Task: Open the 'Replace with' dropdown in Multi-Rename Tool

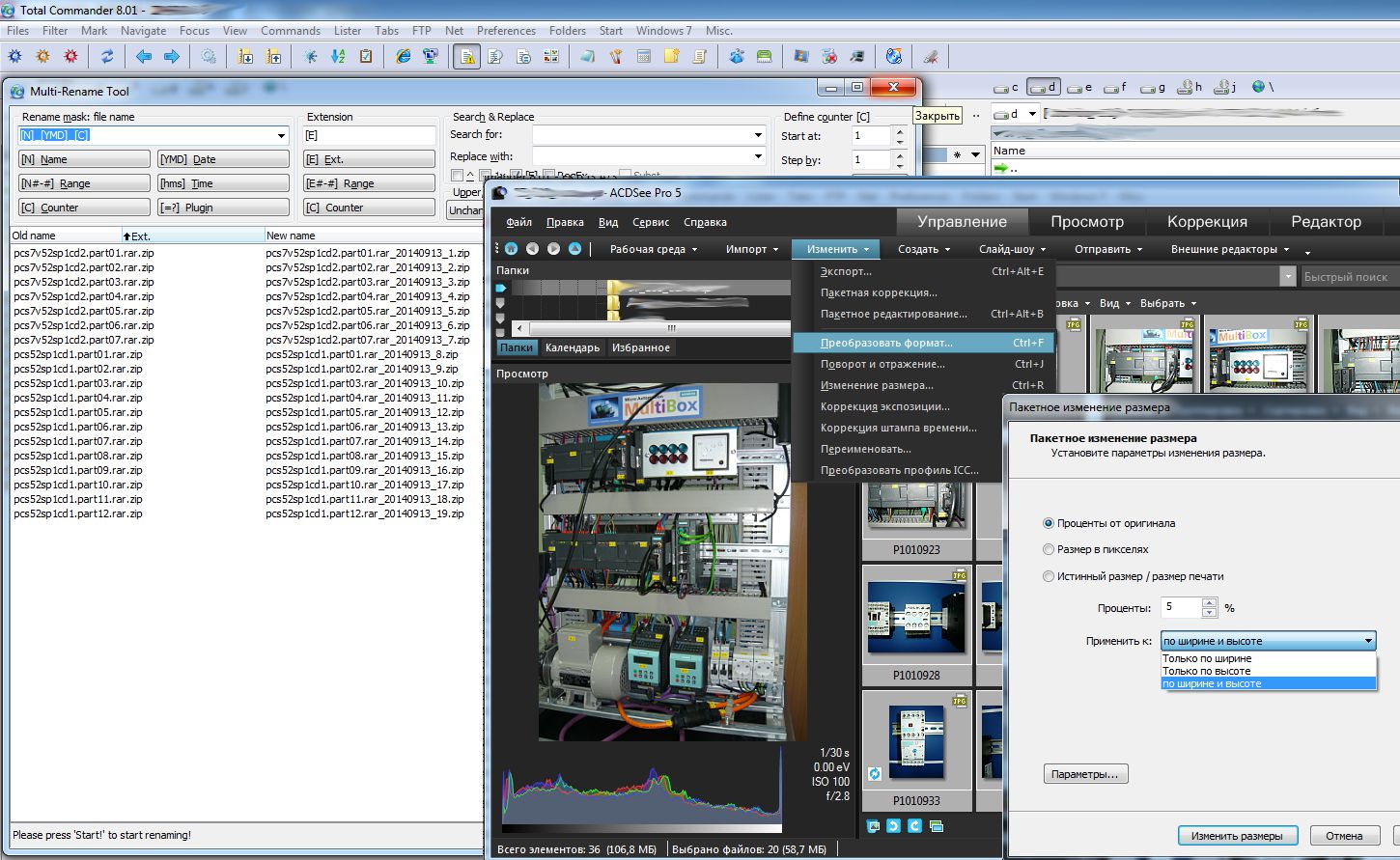Action: 758,156
